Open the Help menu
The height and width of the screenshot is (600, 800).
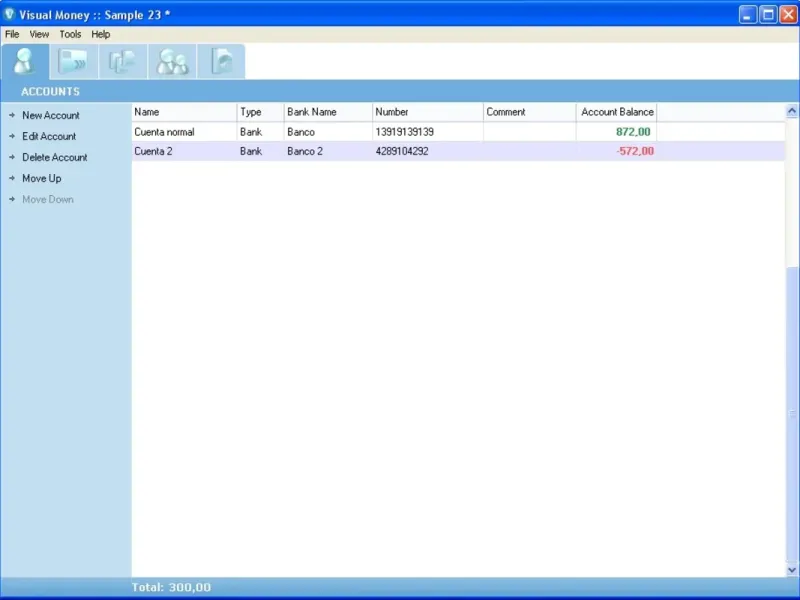point(101,34)
